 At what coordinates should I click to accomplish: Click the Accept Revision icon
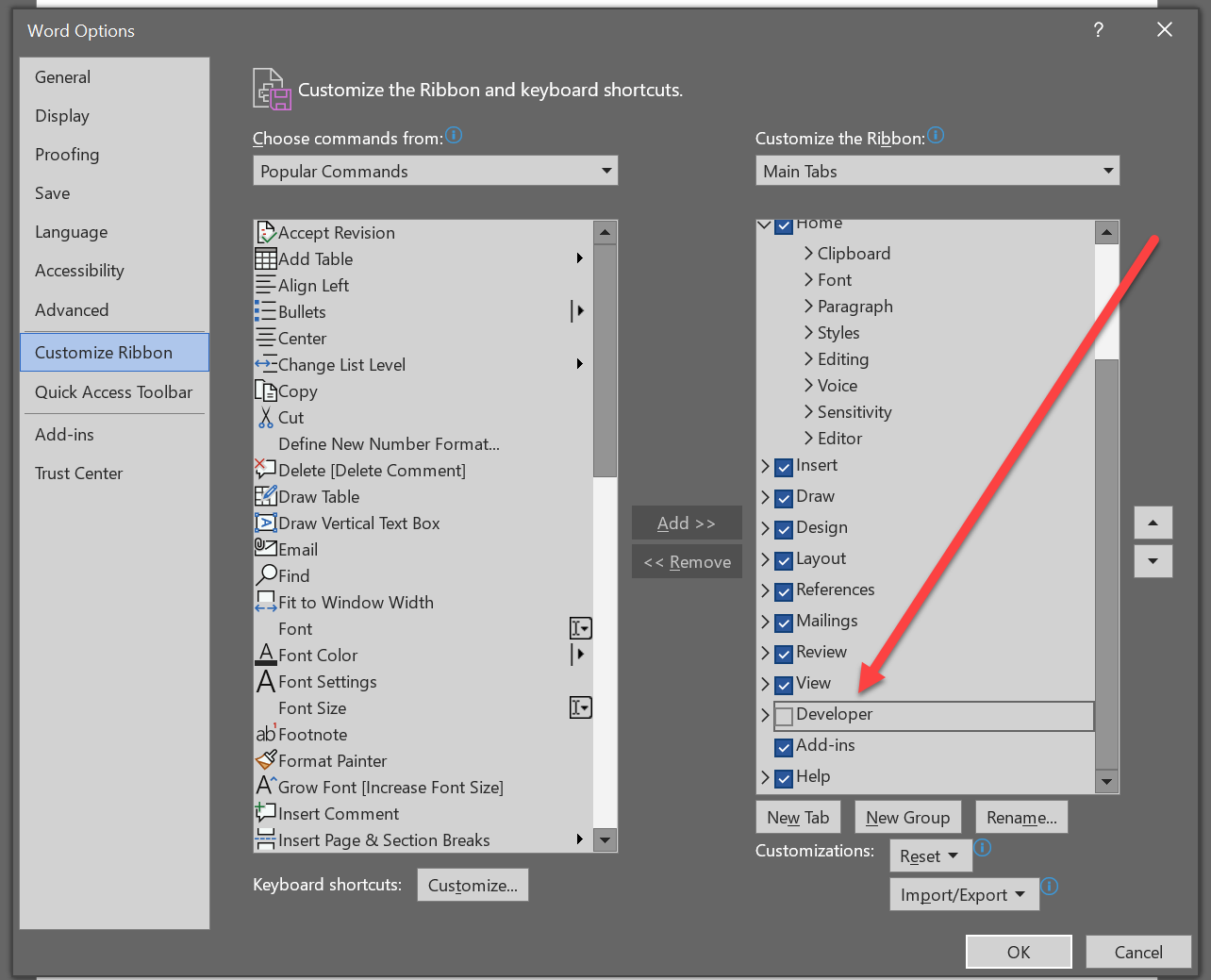point(264,232)
